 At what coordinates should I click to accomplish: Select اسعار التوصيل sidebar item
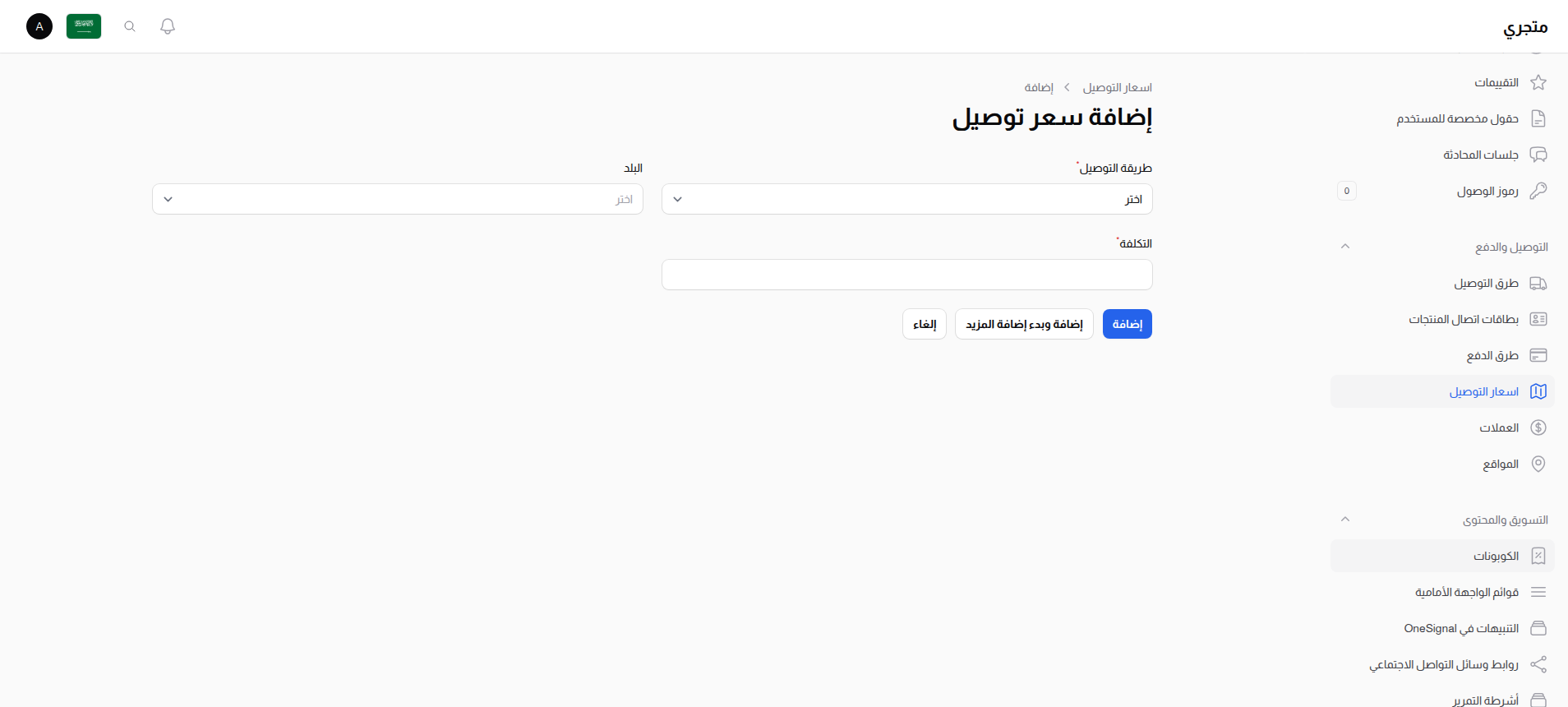pyautogui.click(x=1442, y=391)
